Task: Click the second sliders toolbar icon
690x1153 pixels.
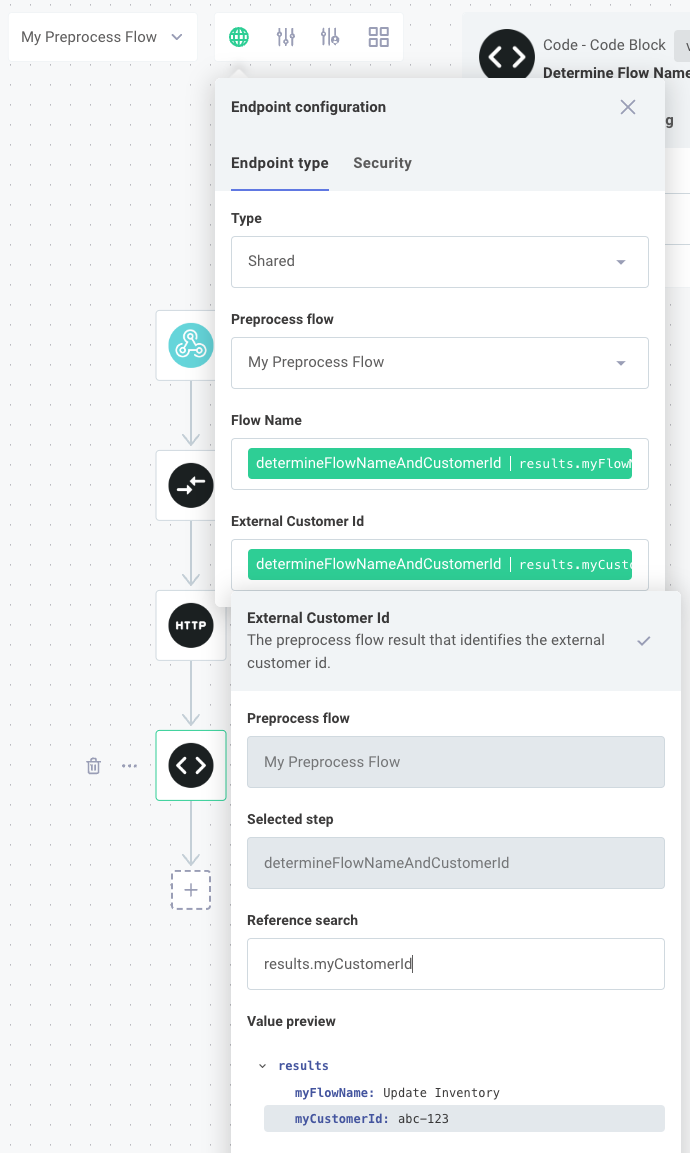Action: 330,36
